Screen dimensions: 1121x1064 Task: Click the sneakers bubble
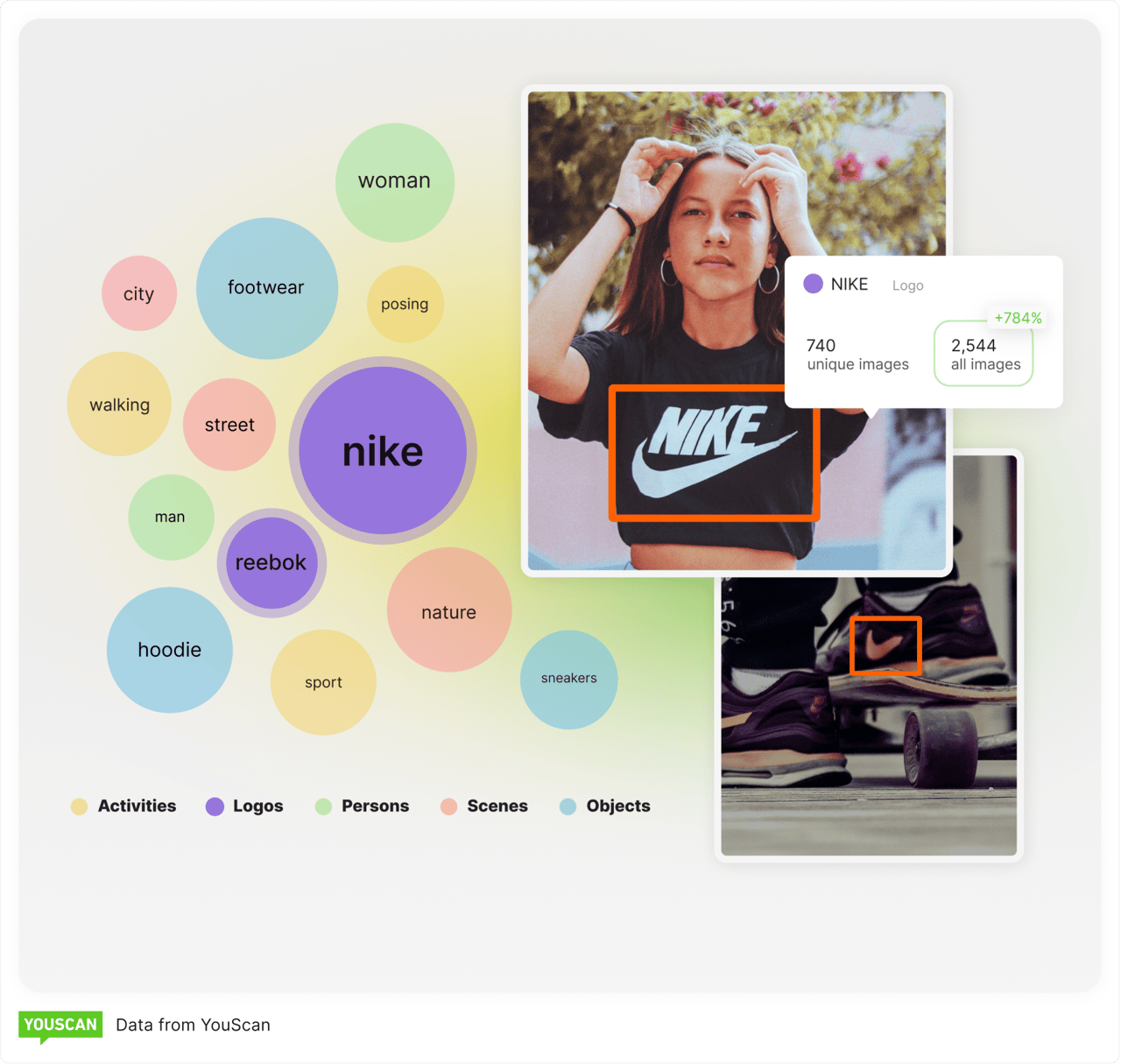(569, 679)
